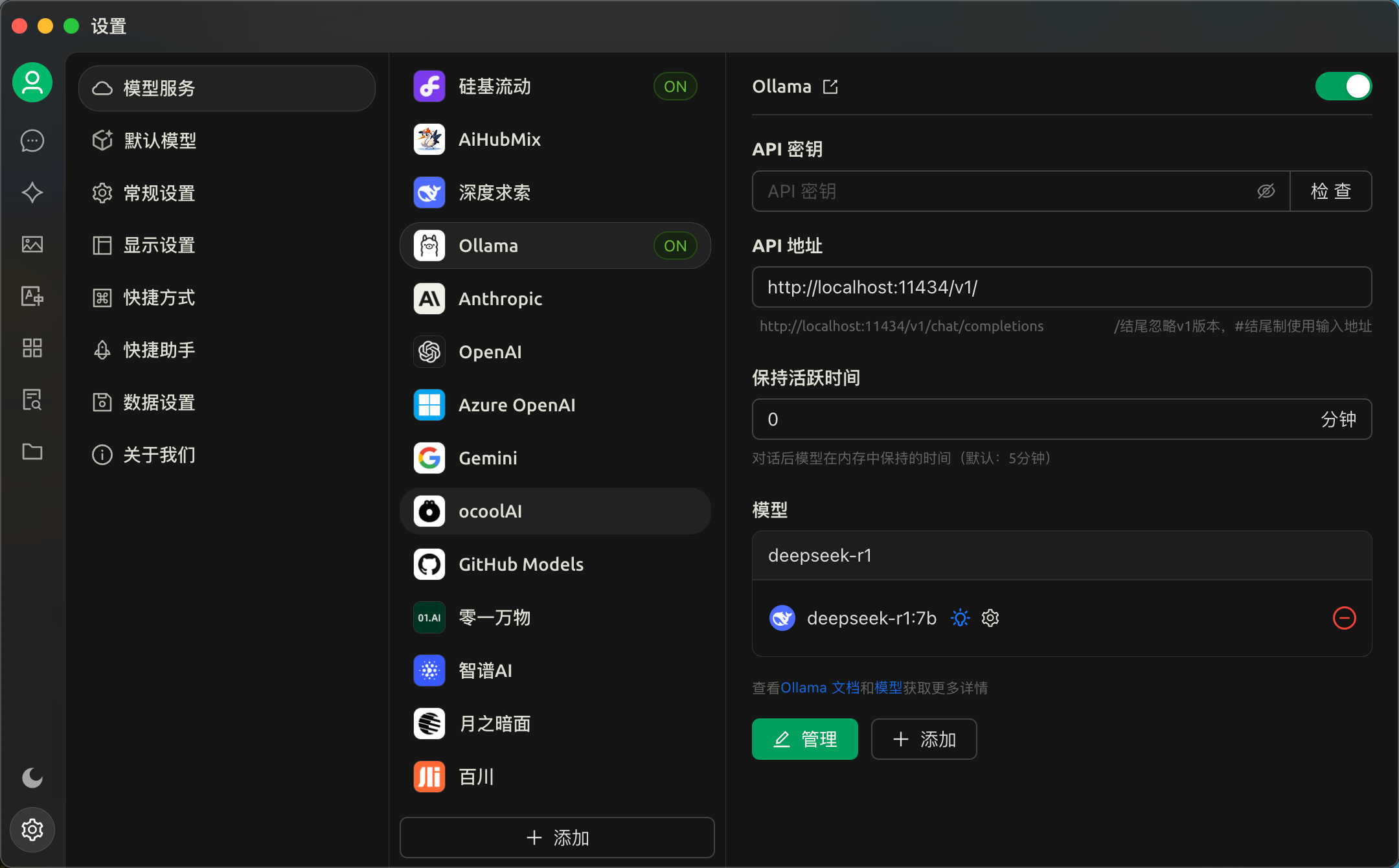The height and width of the screenshot is (868, 1399).
Task: Toggle API key visibility eye icon
Action: (1266, 191)
